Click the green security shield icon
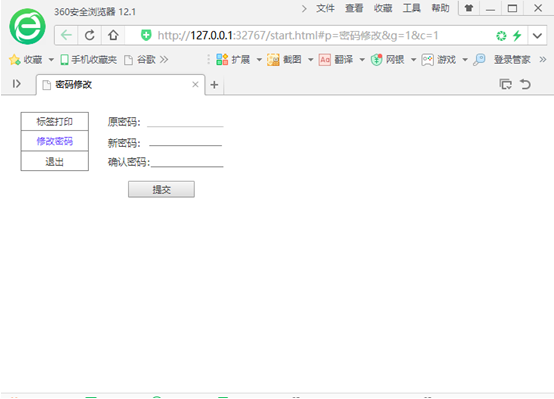Image resolution: width=554 pixels, height=399 pixels. click(146, 35)
